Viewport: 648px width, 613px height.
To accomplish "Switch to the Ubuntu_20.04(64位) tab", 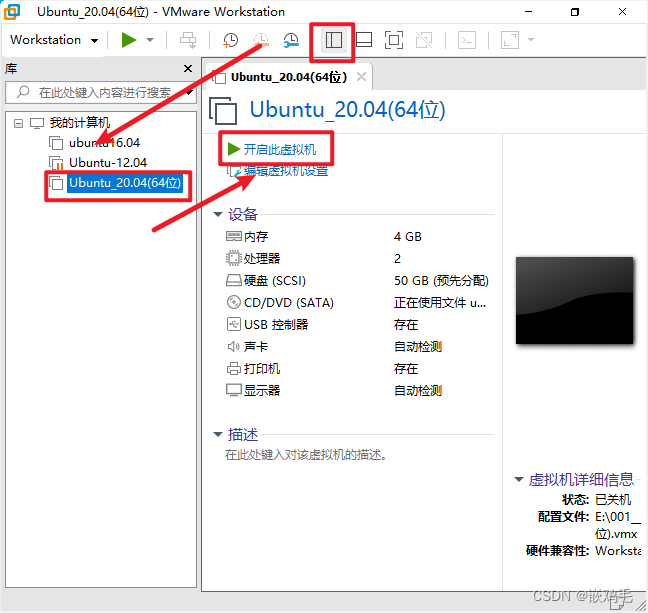I will [288, 77].
